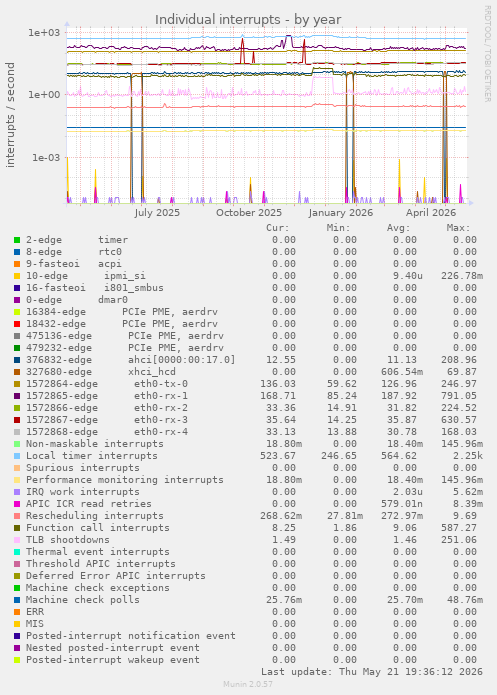Click the '1e+03' y-axis label

44,32
